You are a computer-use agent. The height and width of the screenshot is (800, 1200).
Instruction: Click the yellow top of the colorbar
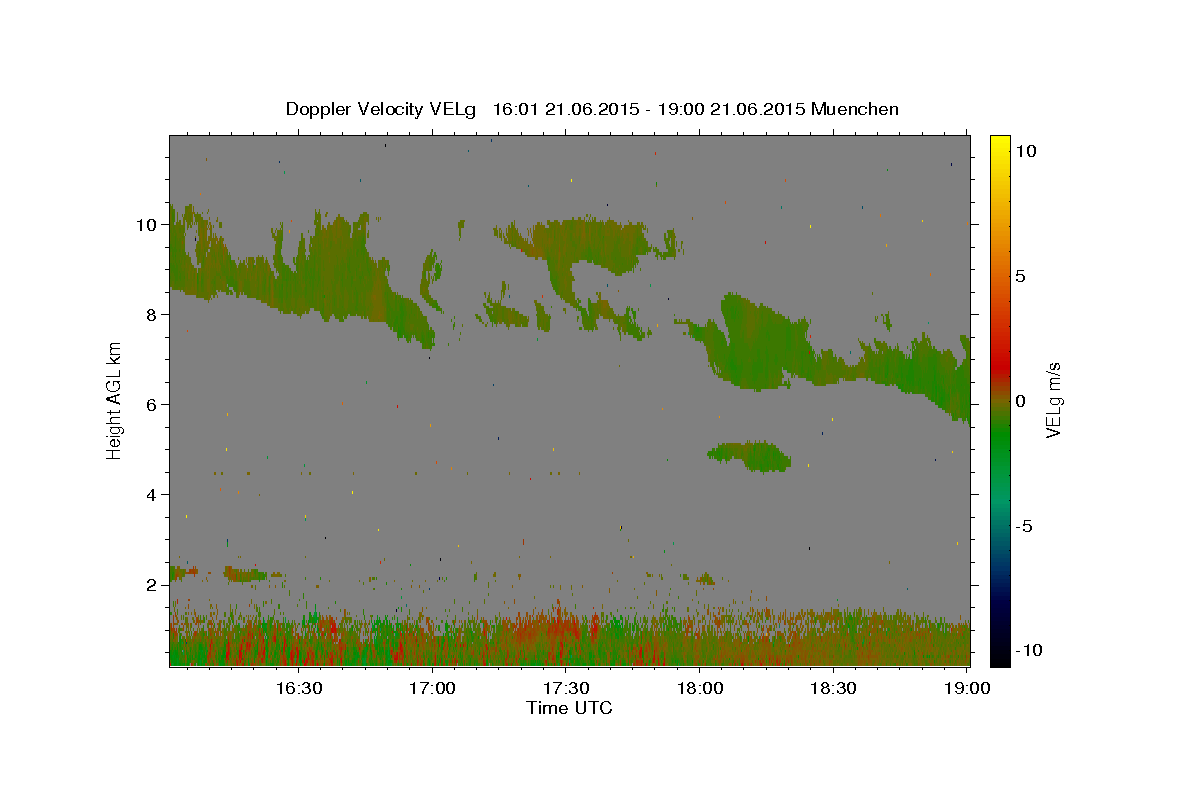click(1000, 145)
